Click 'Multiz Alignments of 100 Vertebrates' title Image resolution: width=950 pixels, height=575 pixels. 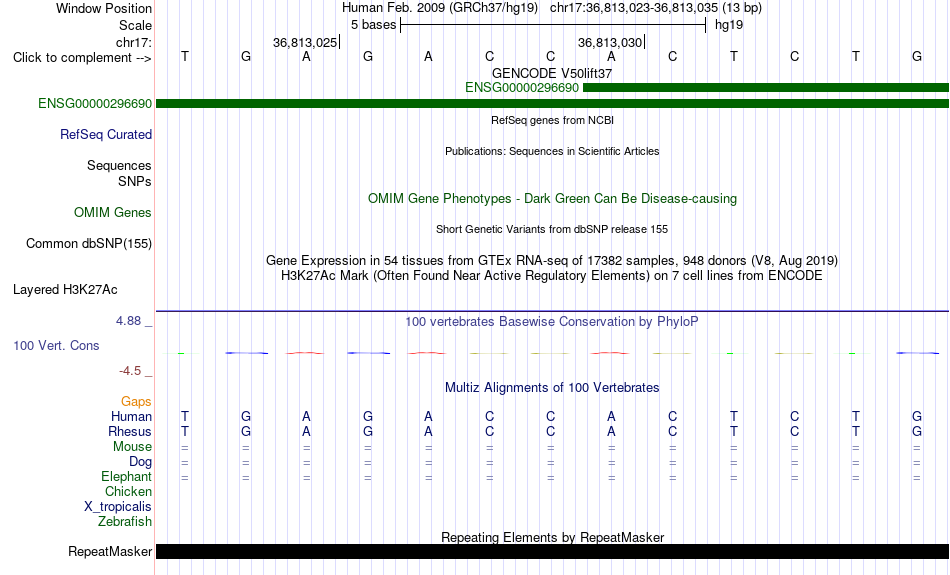point(552,388)
